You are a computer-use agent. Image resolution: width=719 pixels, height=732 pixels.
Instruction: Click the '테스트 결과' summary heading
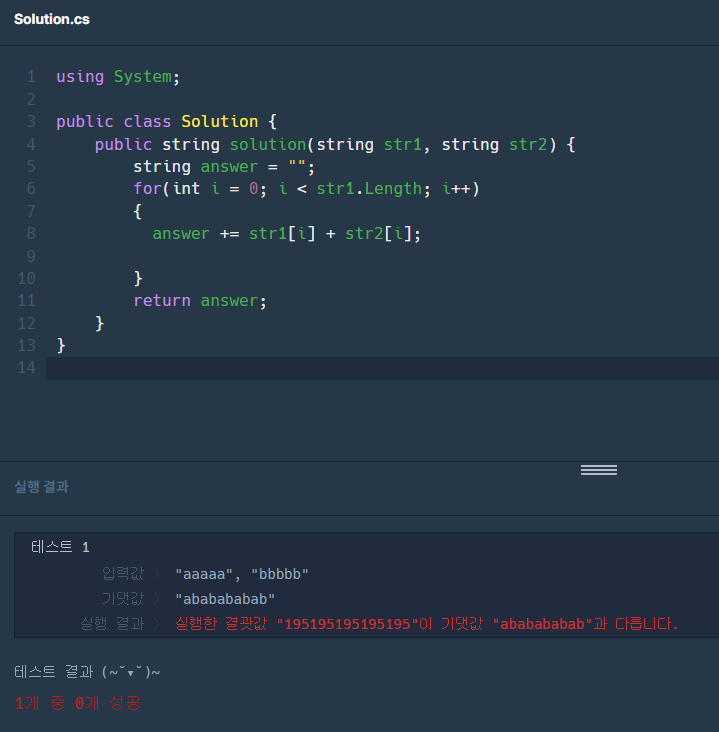point(87,672)
